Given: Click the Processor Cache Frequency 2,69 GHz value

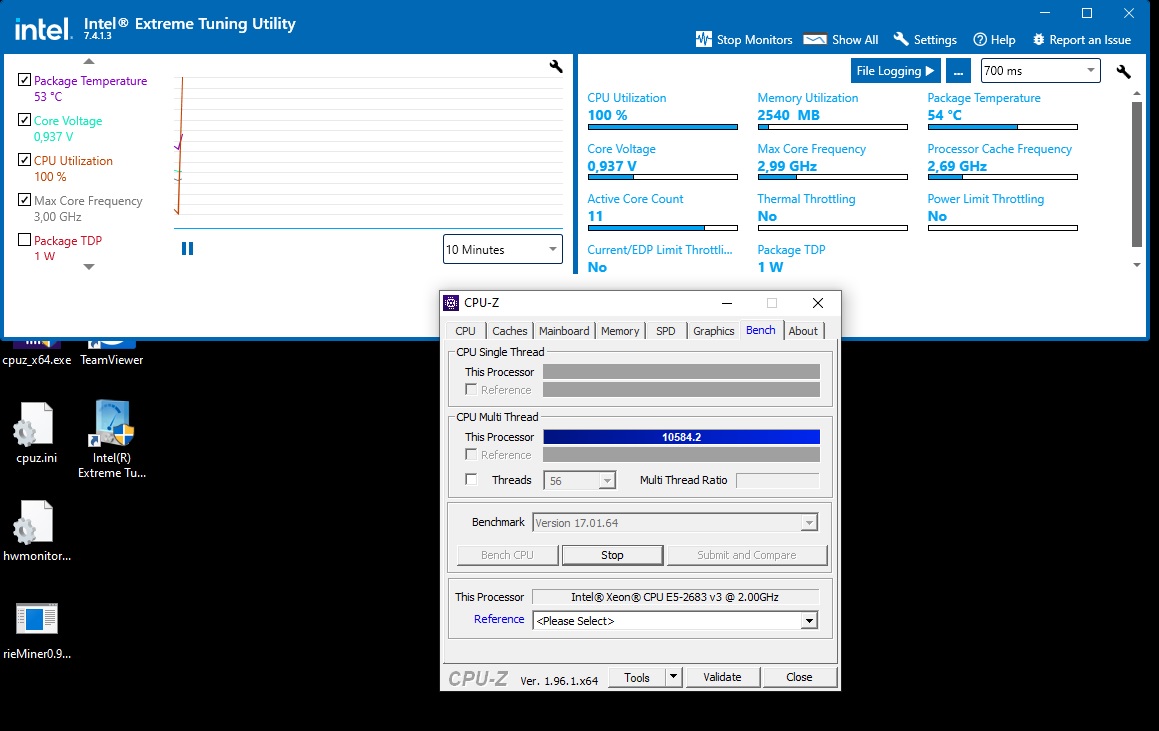Looking at the screenshot, I should point(956,166).
